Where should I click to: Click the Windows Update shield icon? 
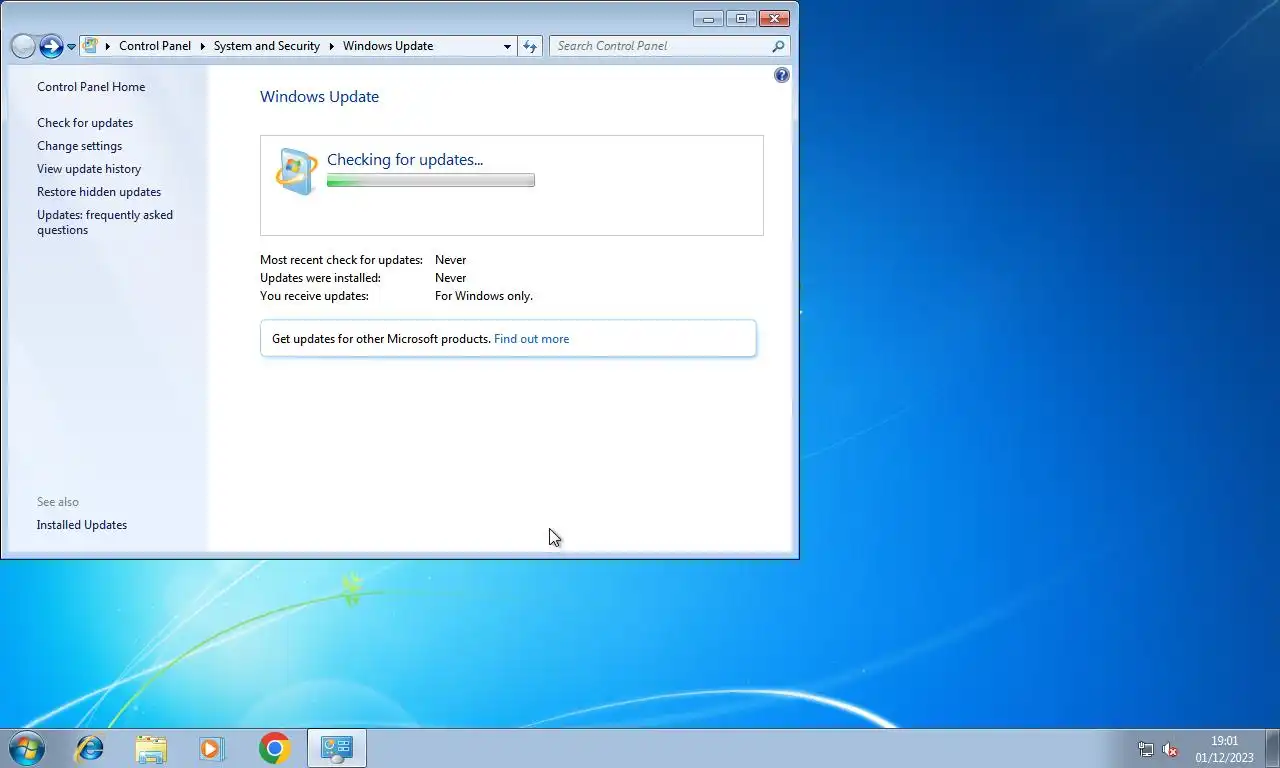[x=296, y=172]
